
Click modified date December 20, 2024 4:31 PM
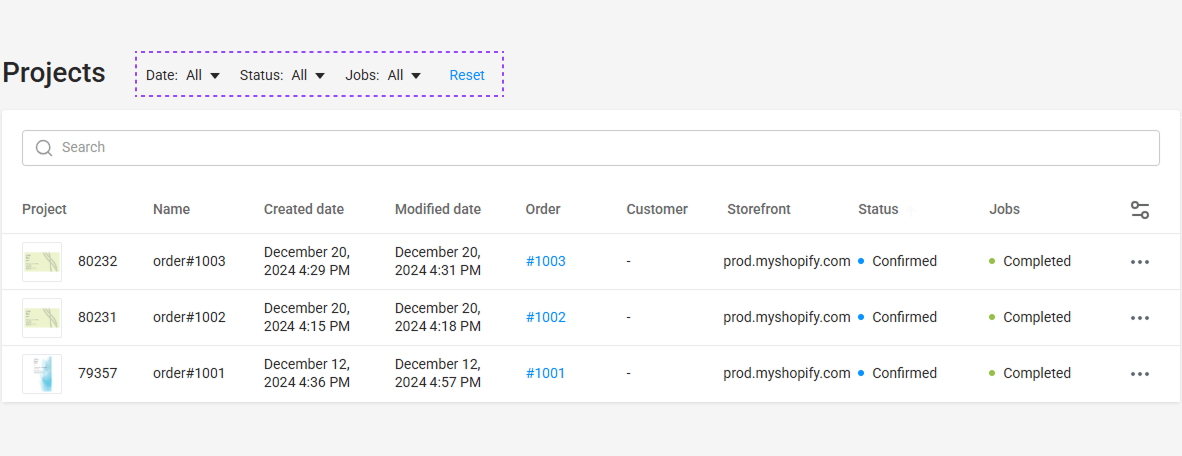438,262
